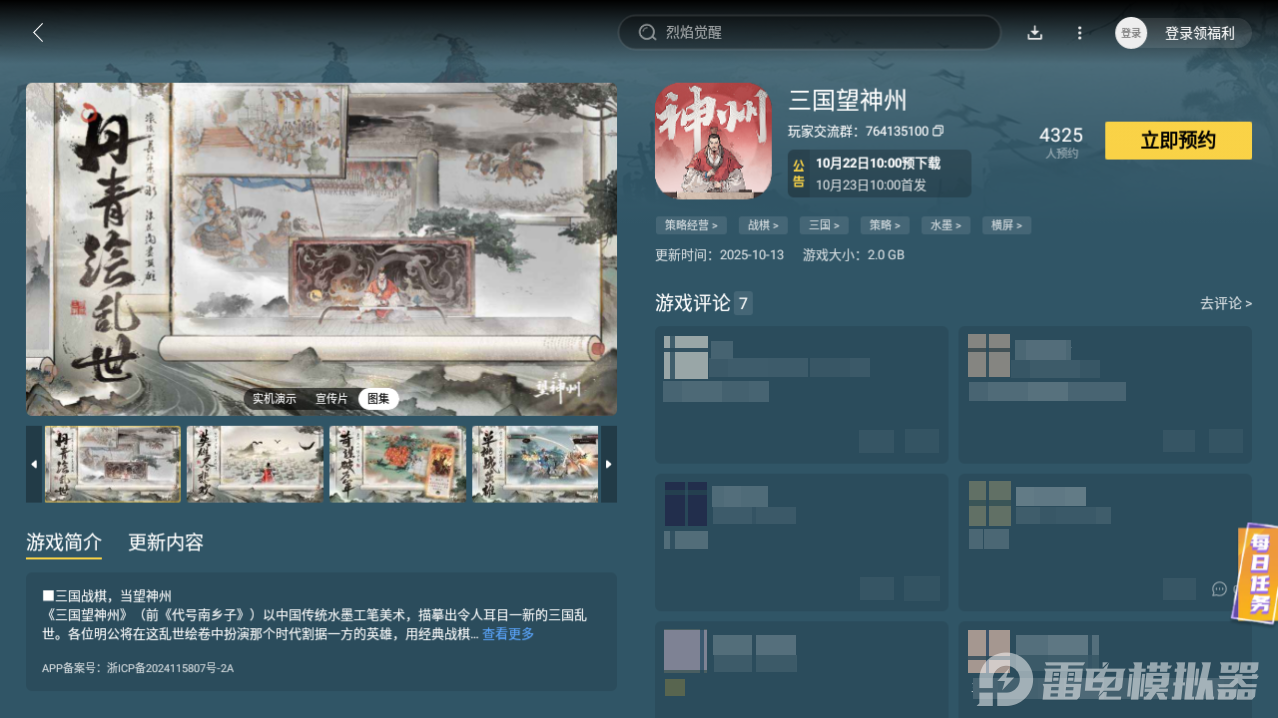Screen dimensions: 1278x718
Task: Expand the 战棋 category tag
Action: [762, 225]
